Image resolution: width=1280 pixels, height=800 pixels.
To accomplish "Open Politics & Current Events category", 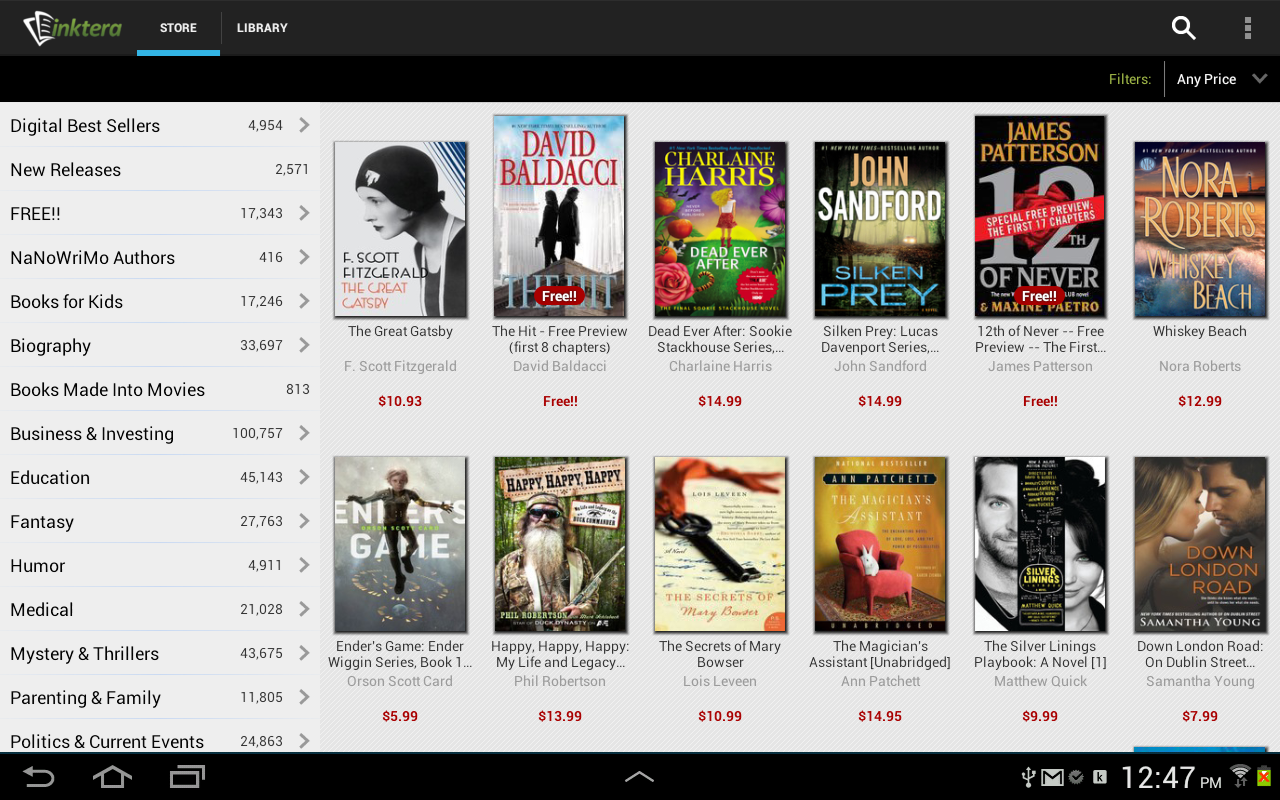I will coord(160,741).
